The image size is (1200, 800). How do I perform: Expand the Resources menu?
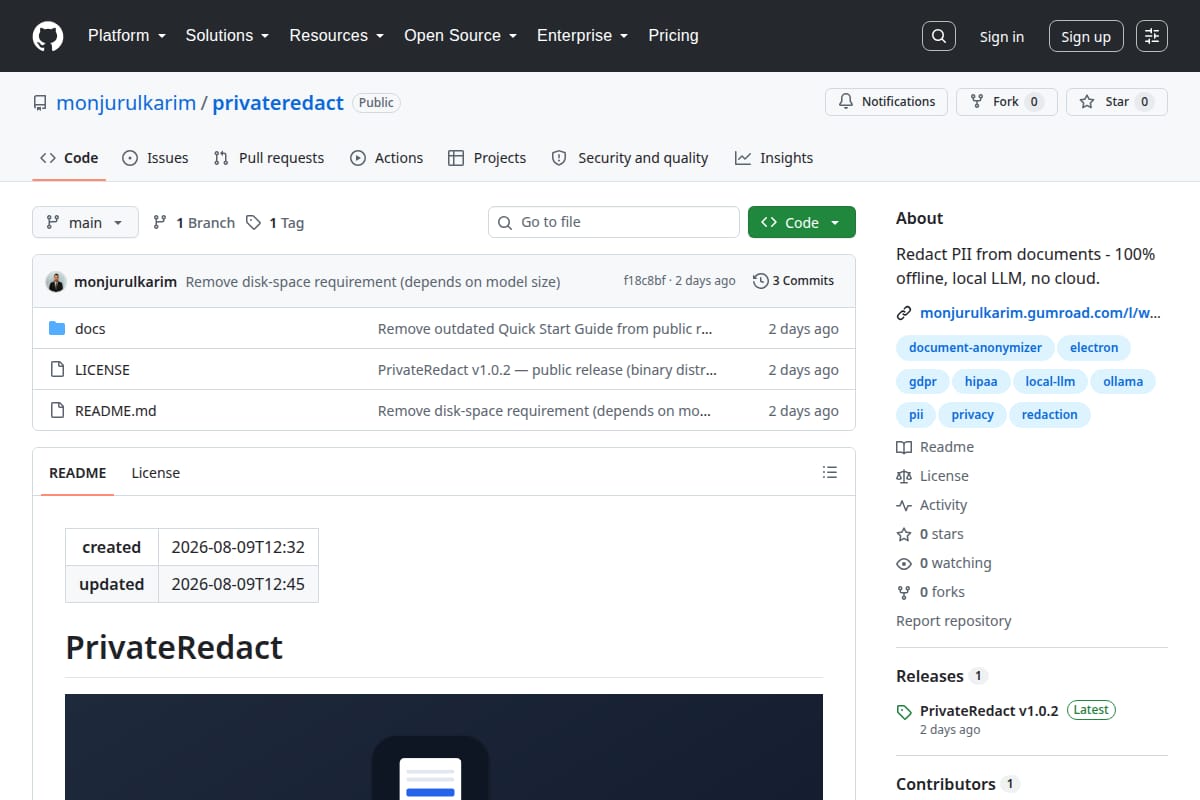pyautogui.click(x=337, y=36)
